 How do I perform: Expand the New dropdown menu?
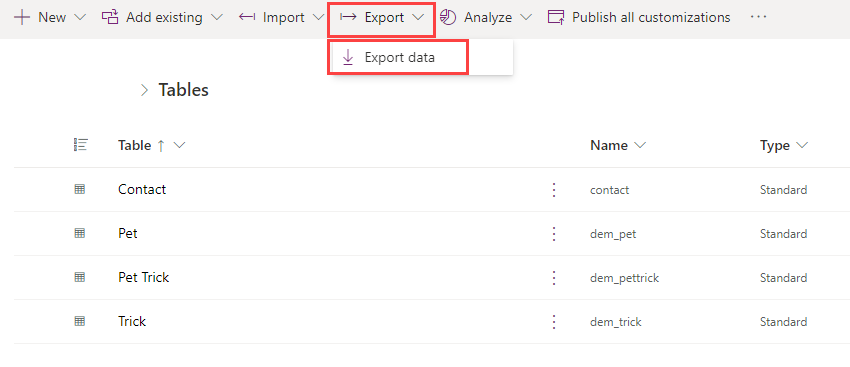(80, 18)
